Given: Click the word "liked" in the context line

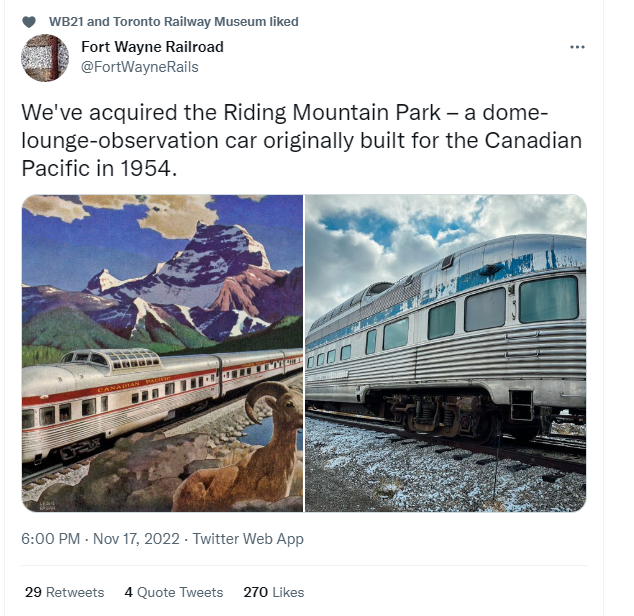Looking at the screenshot, I should pos(282,22).
